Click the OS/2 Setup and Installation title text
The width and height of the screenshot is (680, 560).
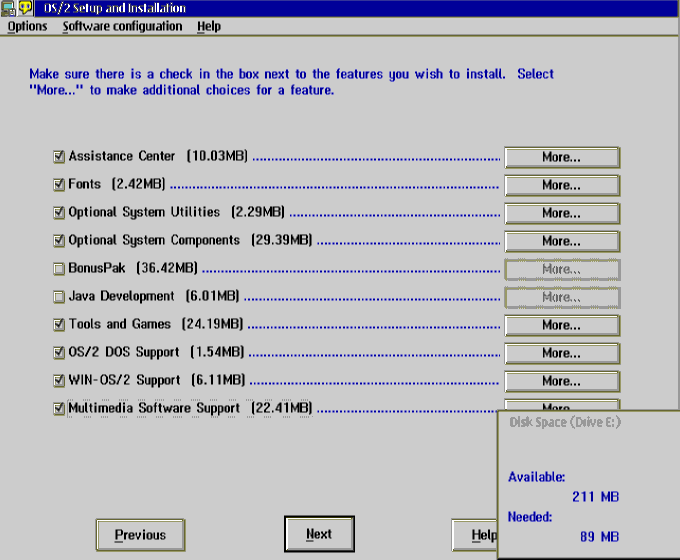(x=114, y=8)
